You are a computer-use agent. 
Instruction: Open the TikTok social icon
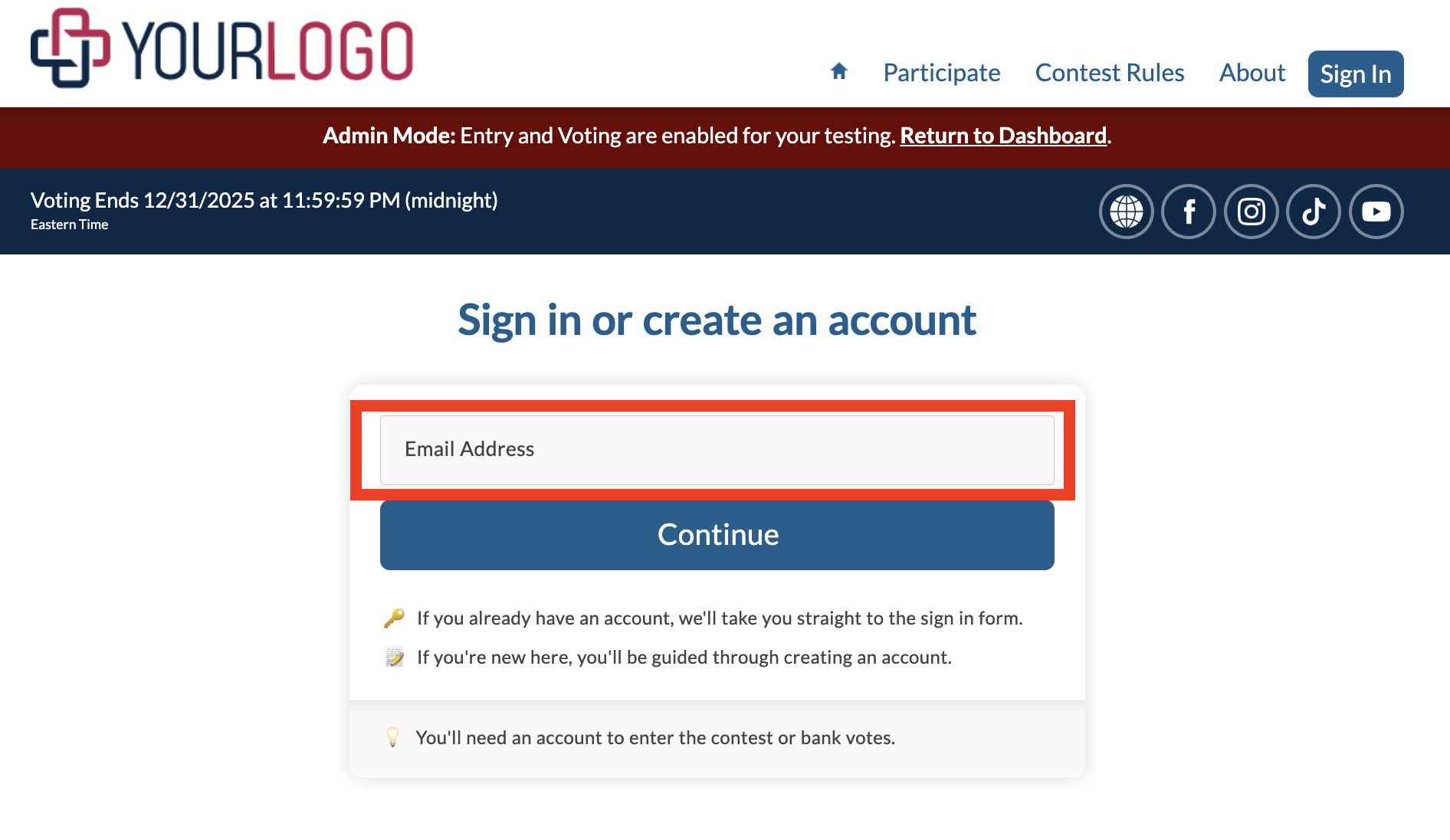pos(1314,212)
